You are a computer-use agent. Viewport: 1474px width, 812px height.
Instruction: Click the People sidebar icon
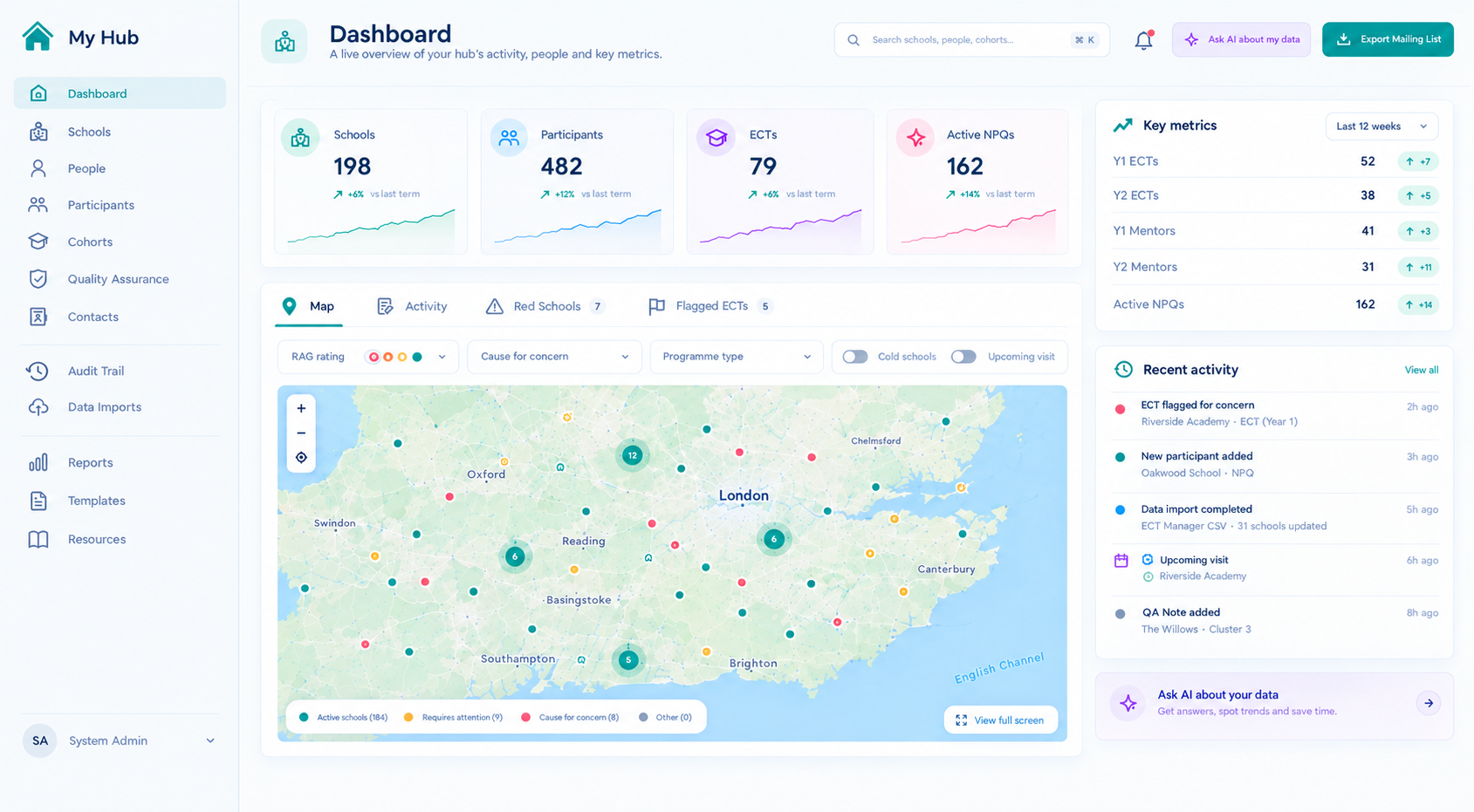coord(38,168)
